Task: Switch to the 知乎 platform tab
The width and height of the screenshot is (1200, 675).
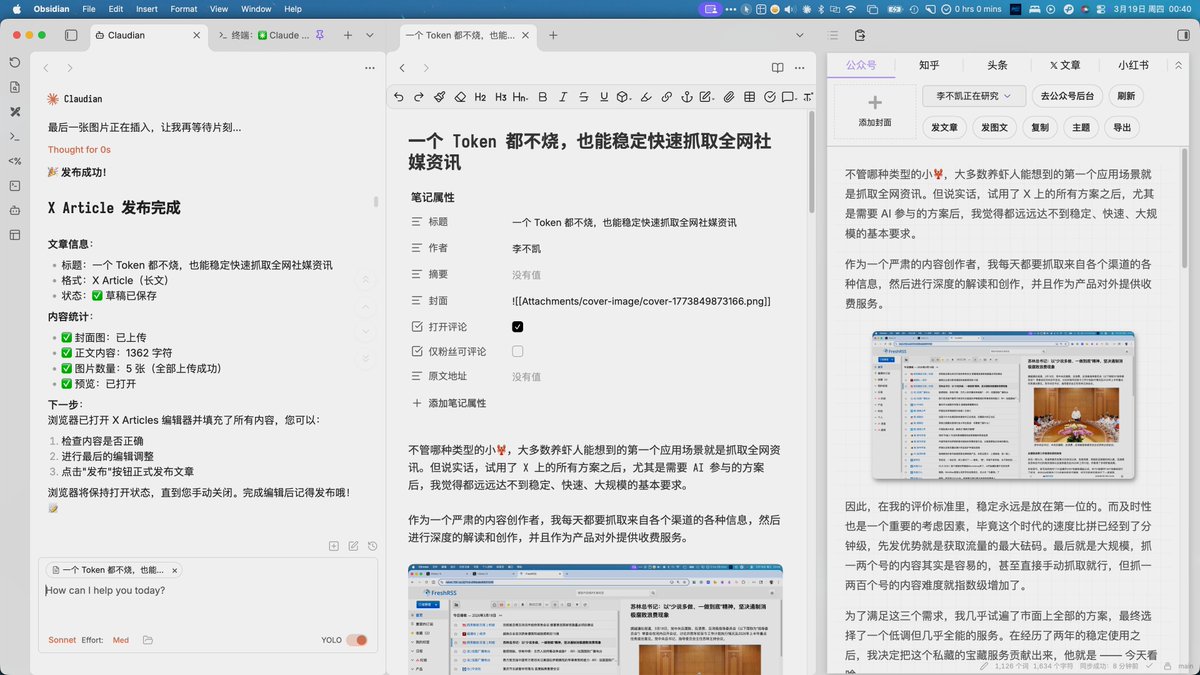Action: click(929, 65)
